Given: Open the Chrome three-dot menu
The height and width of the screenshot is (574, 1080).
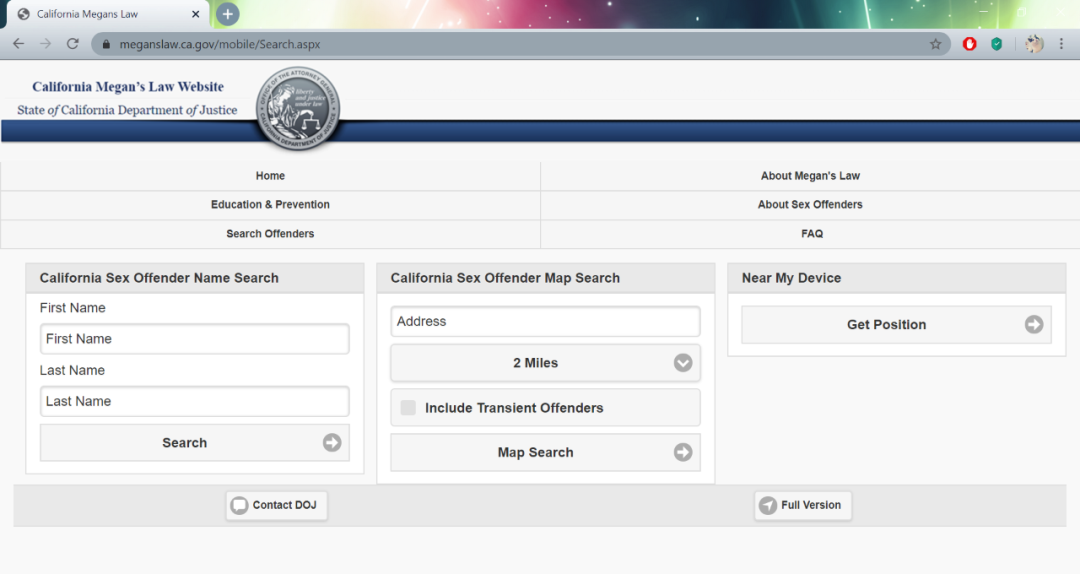Looking at the screenshot, I should coord(1061,44).
